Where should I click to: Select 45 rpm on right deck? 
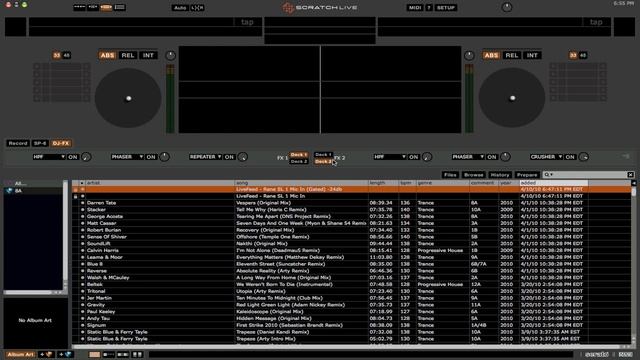tap(583, 55)
